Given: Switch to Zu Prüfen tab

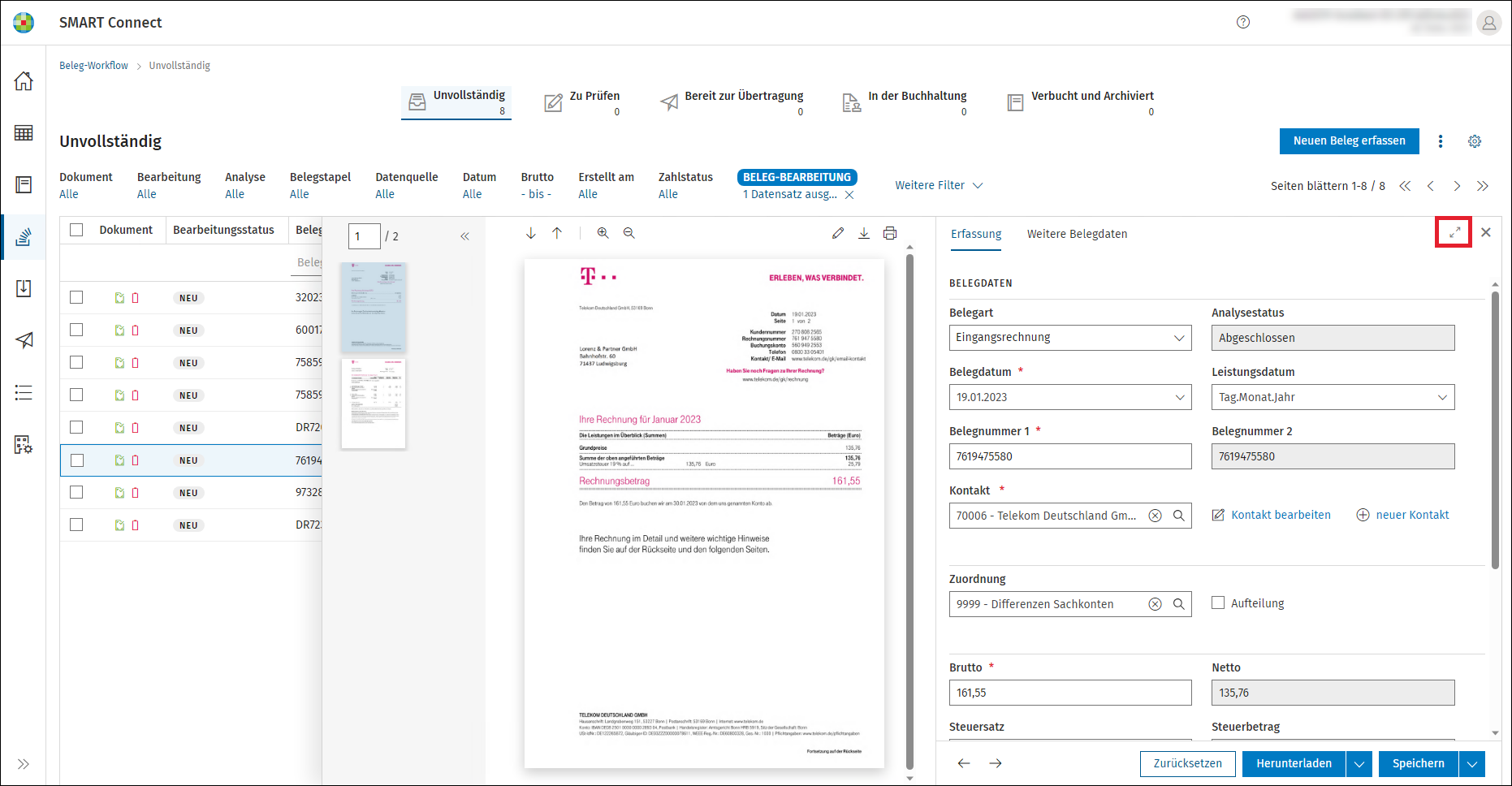Looking at the screenshot, I should (582, 102).
